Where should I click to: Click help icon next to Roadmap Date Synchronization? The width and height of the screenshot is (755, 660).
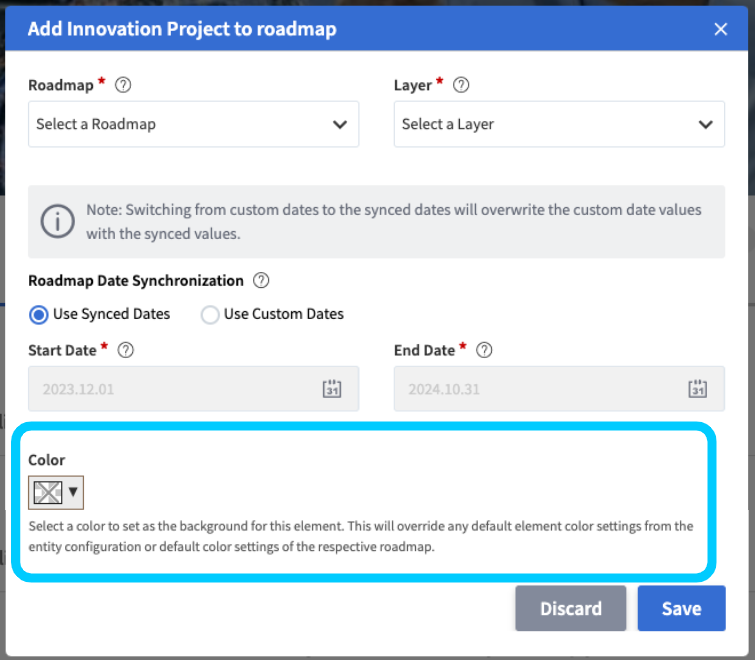(262, 281)
